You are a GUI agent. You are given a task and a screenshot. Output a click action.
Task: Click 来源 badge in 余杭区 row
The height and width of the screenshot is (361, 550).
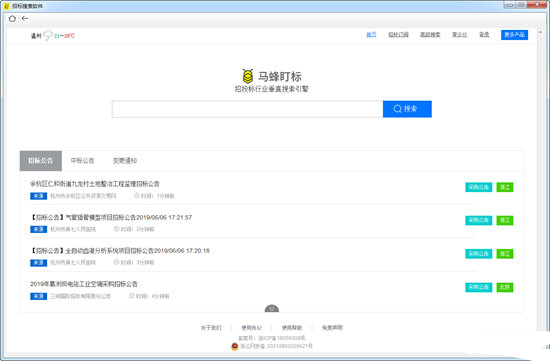click(39, 196)
